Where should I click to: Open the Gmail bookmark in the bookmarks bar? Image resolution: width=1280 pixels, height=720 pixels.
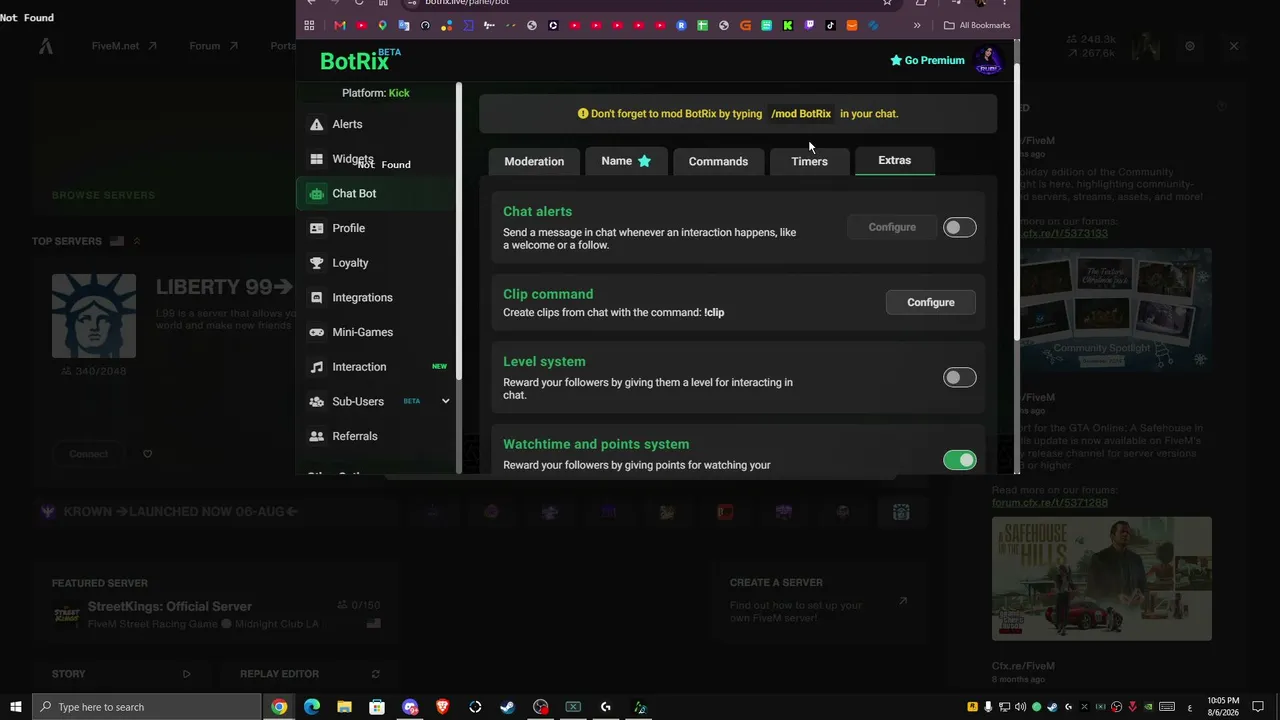tap(340, 25)
